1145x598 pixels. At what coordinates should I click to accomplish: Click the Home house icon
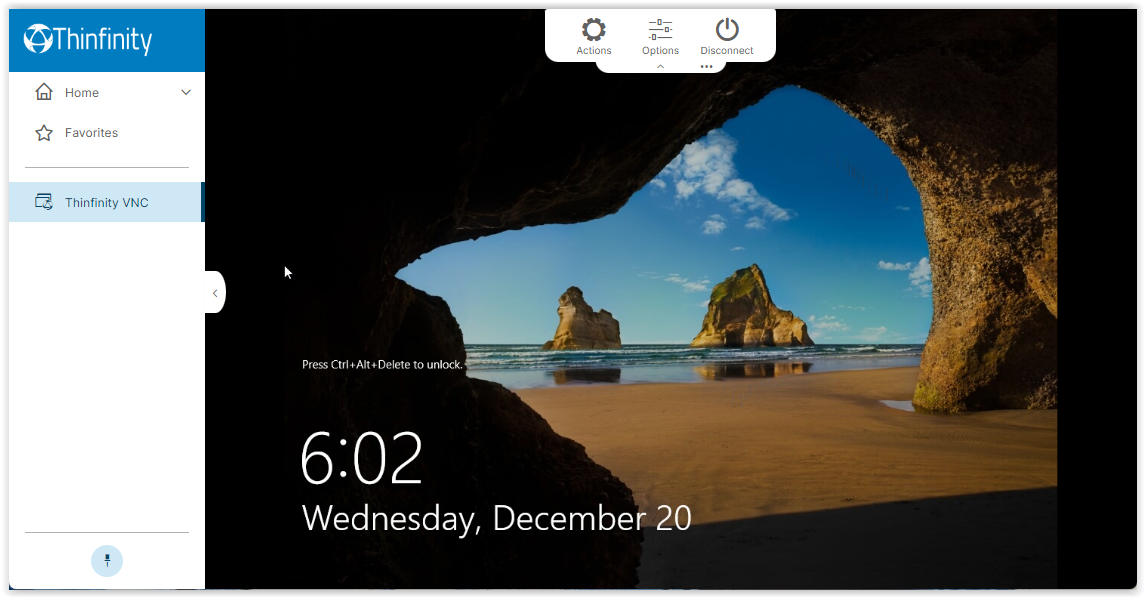point(44,92)
